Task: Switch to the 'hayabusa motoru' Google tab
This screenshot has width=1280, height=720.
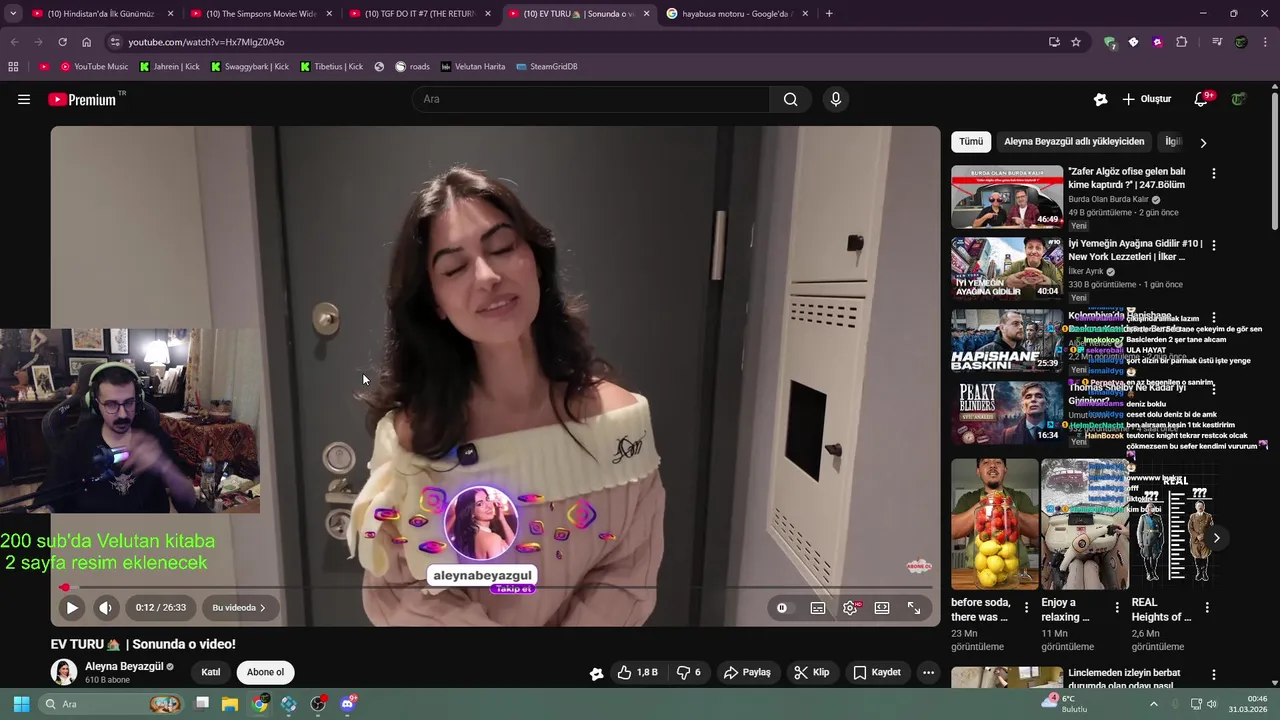Action: coord(737,14)
